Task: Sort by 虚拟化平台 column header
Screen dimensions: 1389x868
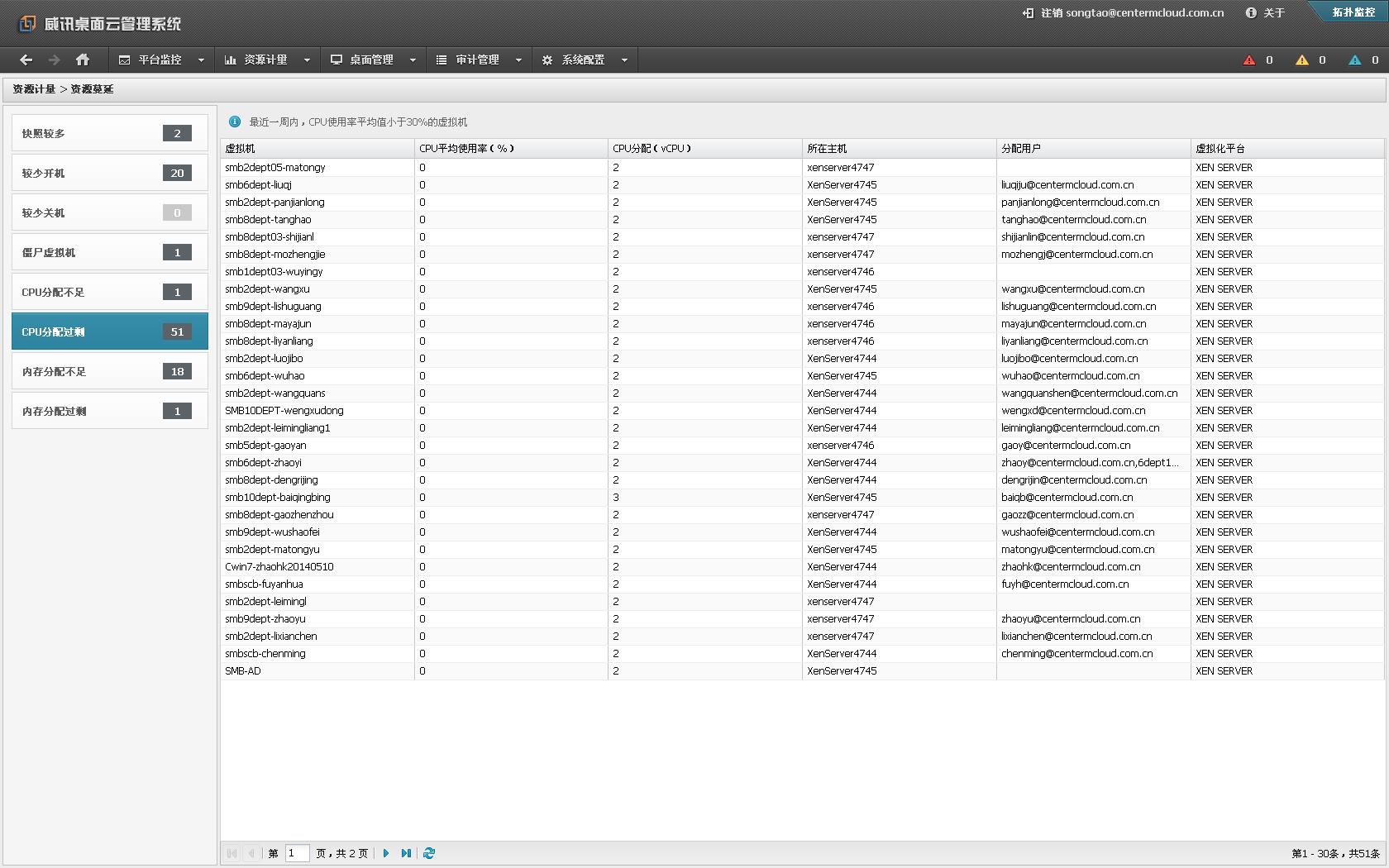Action: [1287, 149]
